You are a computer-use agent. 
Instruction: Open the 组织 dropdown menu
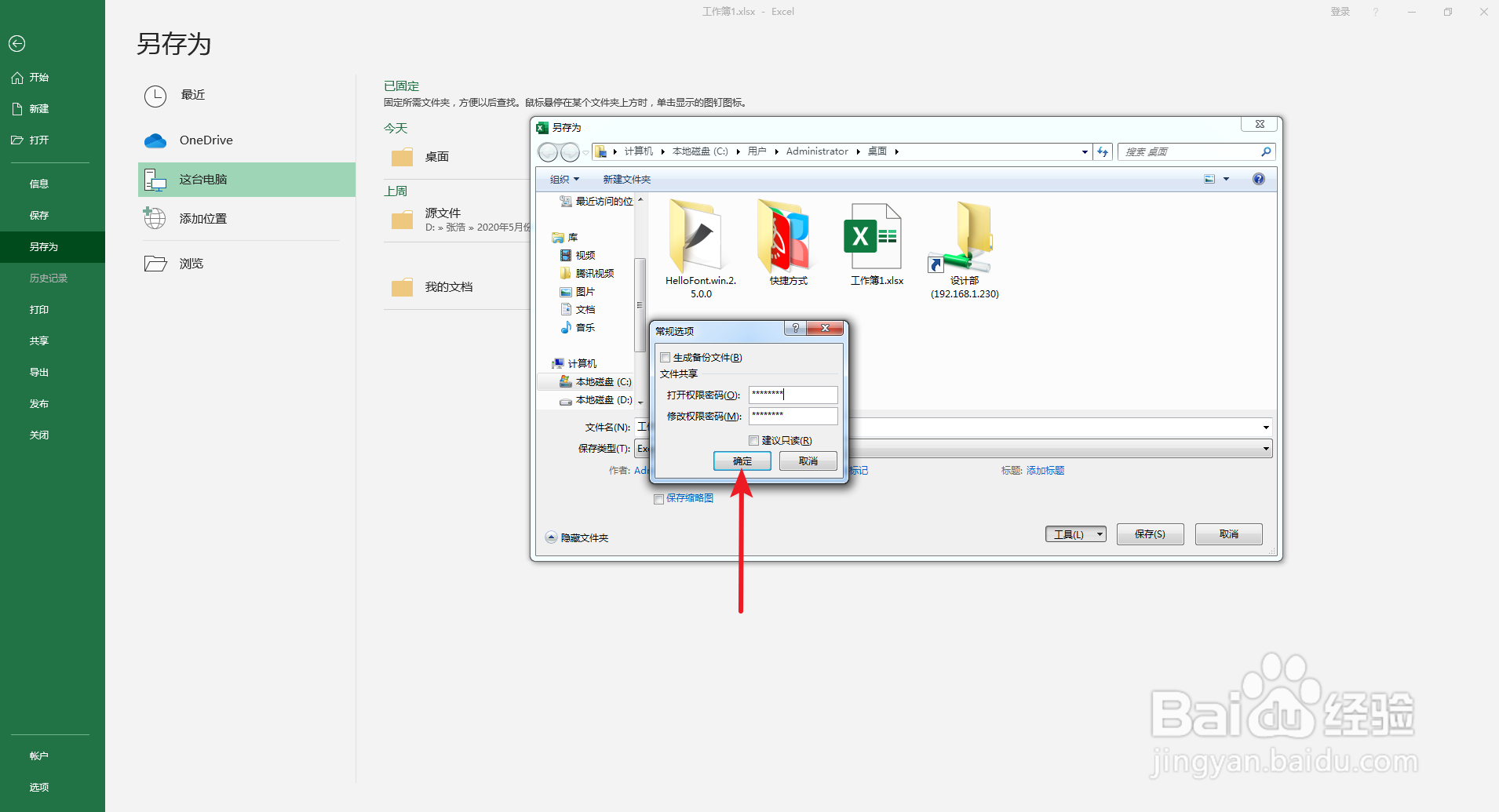[564, 180]
